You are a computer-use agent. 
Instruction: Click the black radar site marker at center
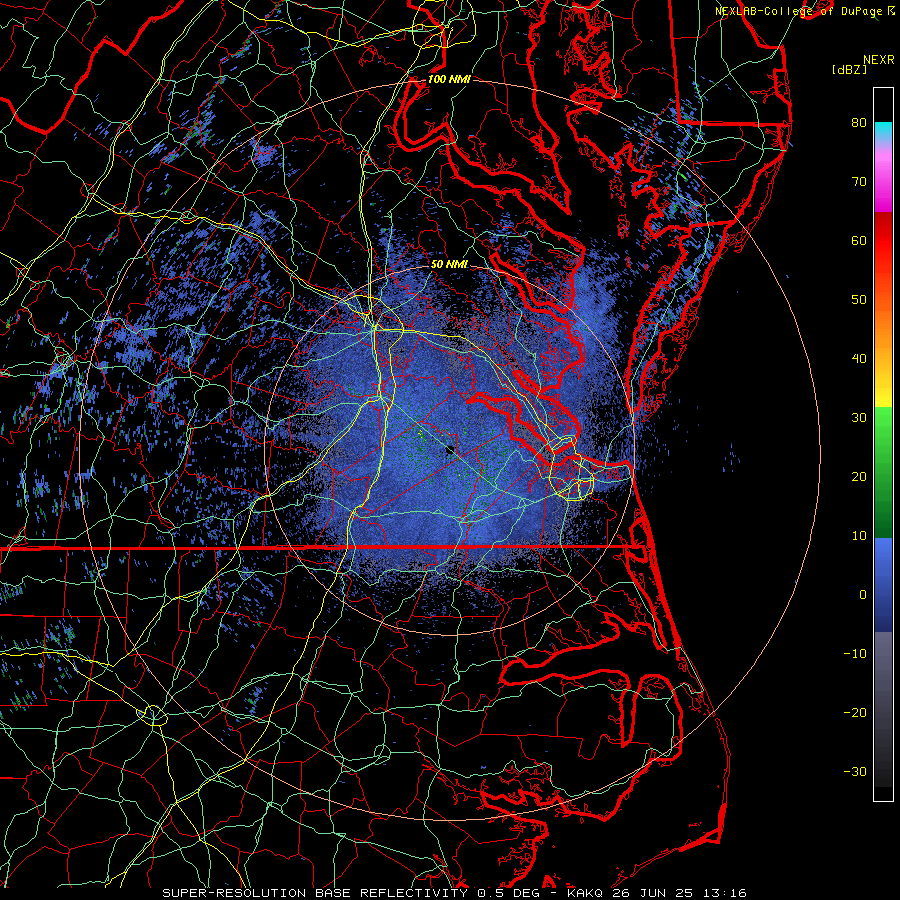point(451,450)
